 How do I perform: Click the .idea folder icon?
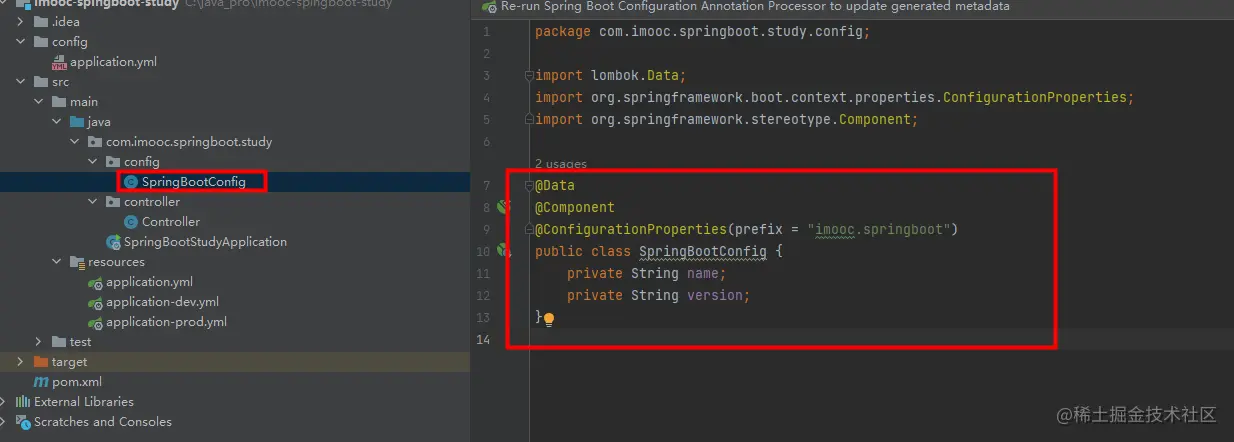(x=40, y=22)
